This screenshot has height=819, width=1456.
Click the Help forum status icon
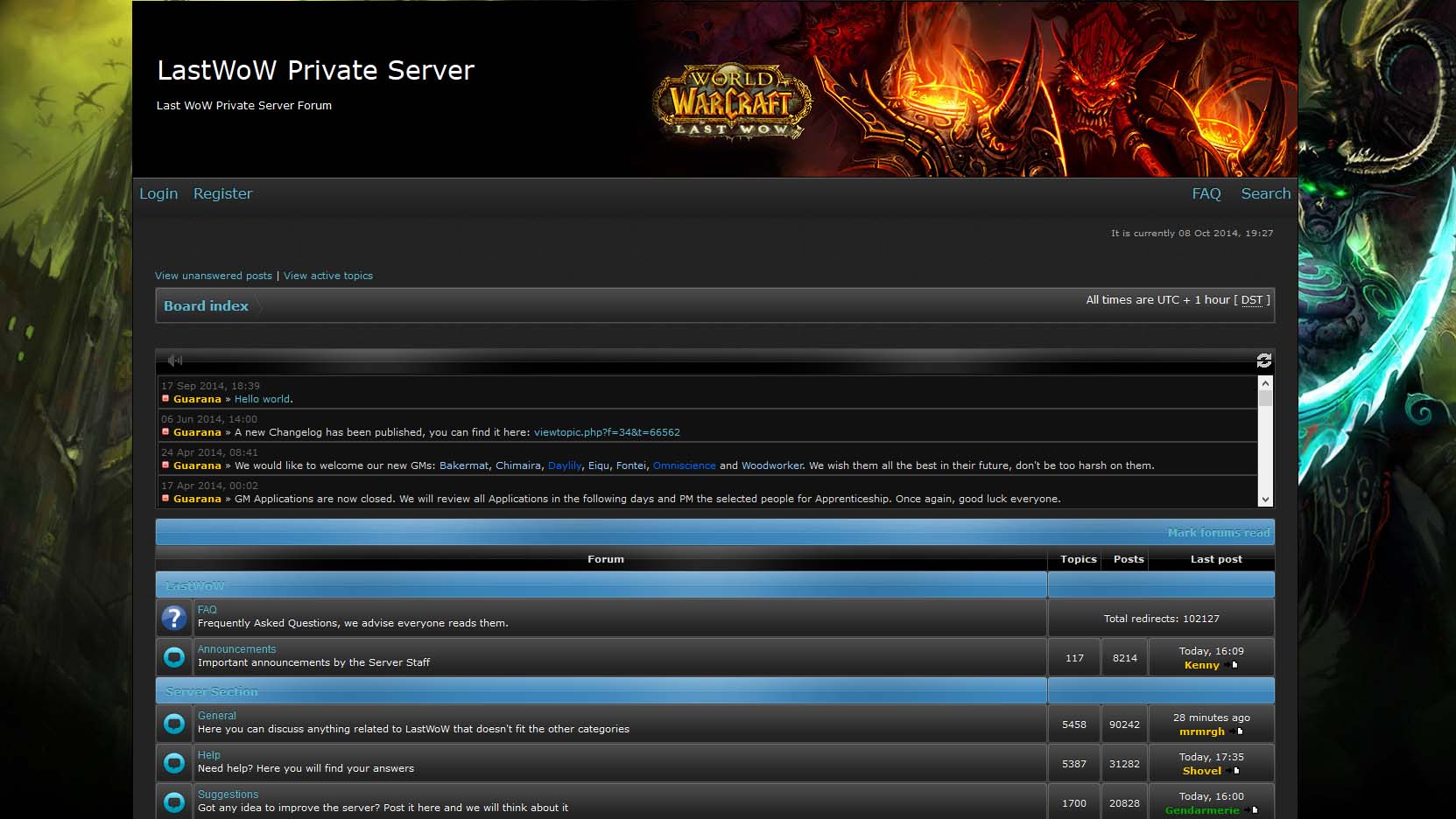click(174, 762)
